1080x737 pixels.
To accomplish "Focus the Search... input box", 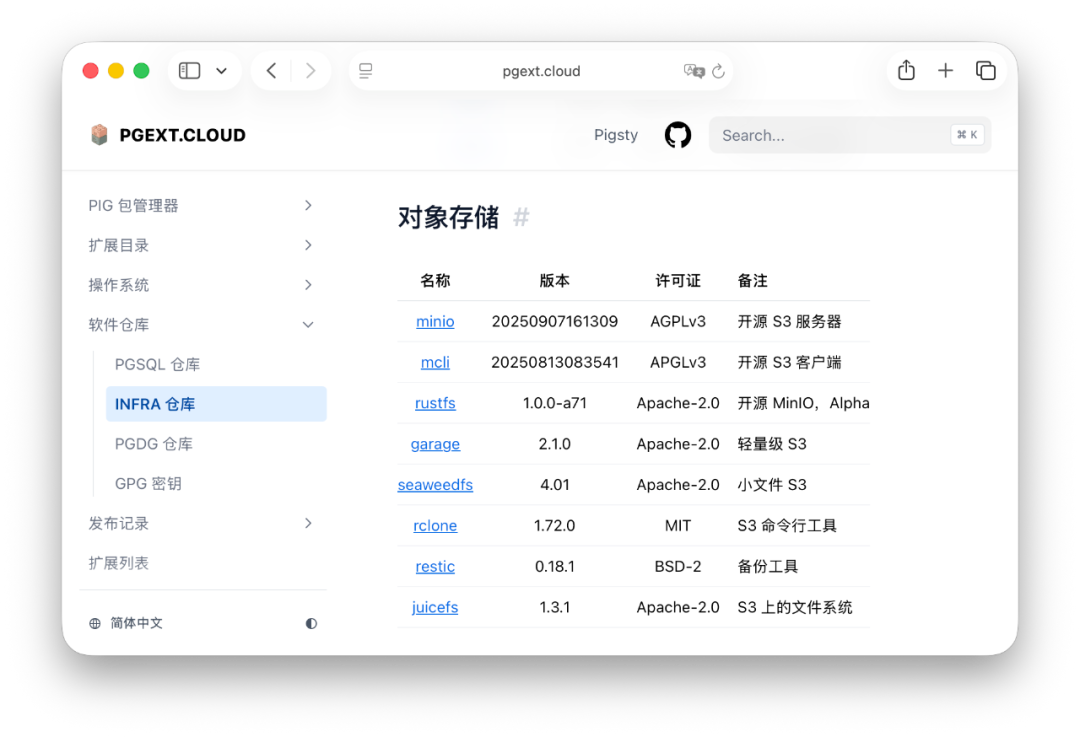I will tap(850, 135).
